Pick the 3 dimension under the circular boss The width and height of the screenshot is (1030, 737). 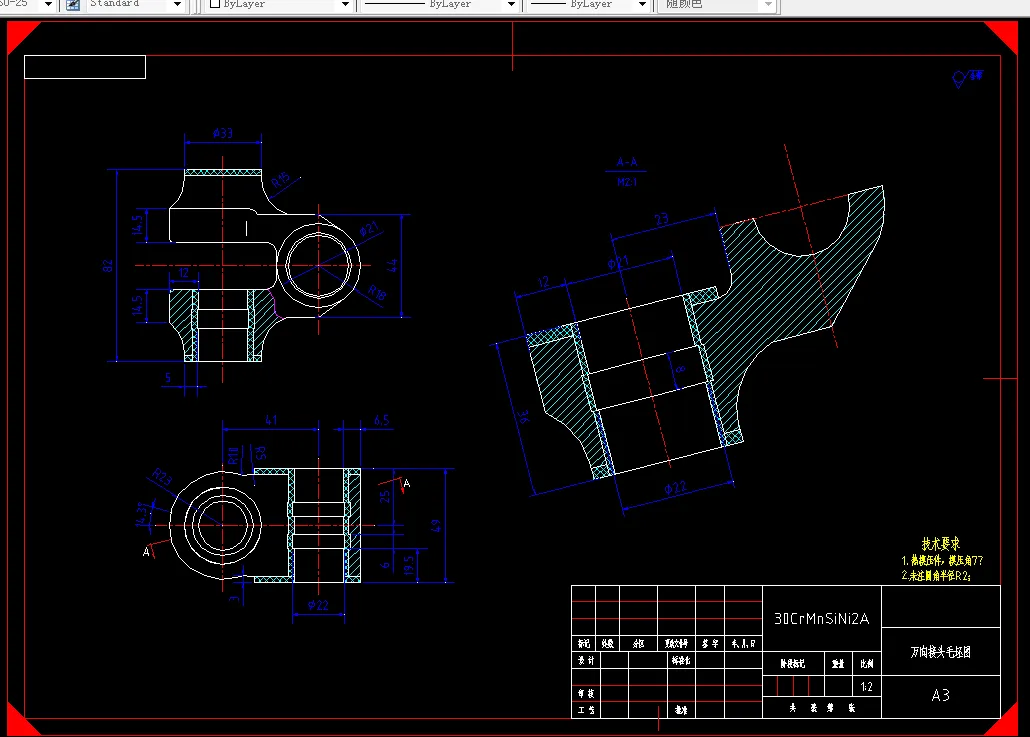click(x=234, y=598)
